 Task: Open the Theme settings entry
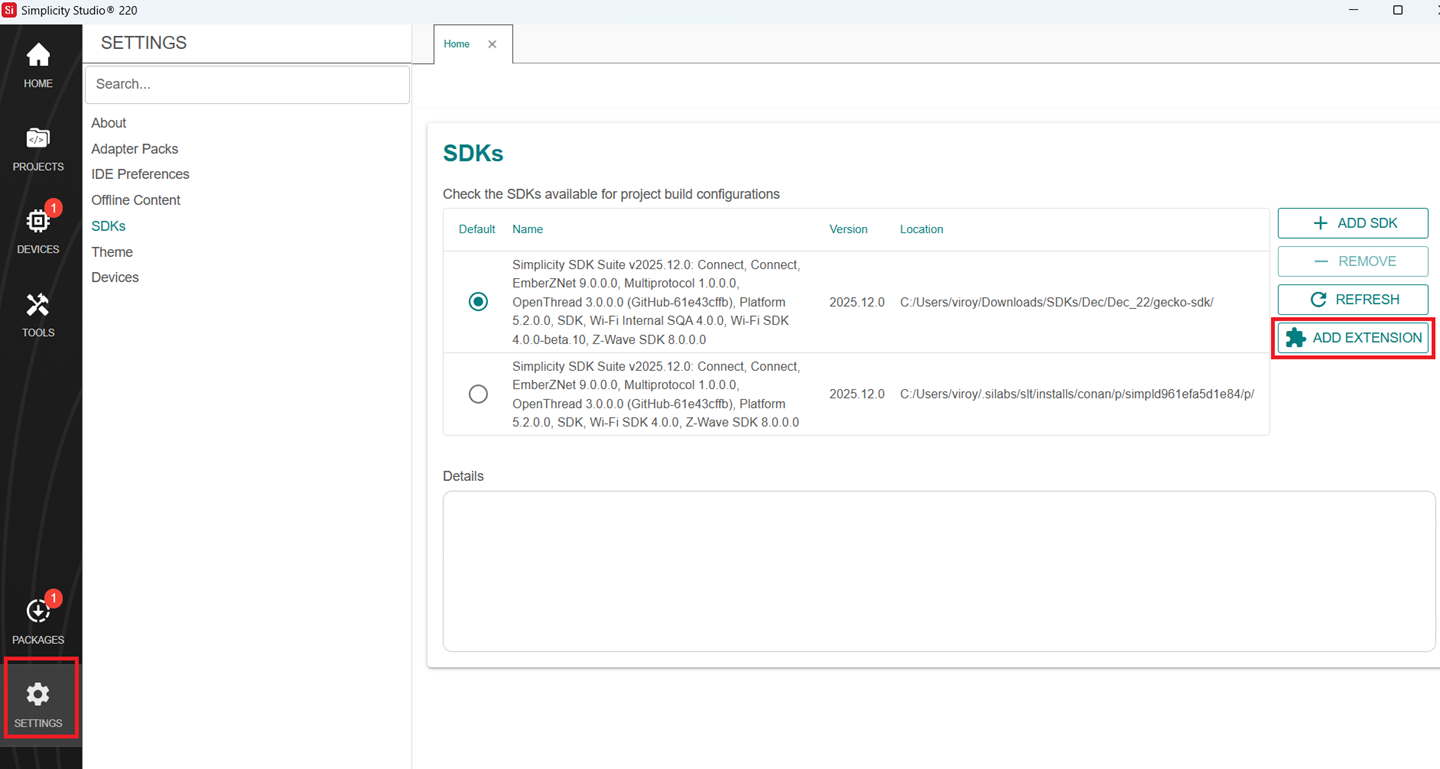[x=111, y=251]
